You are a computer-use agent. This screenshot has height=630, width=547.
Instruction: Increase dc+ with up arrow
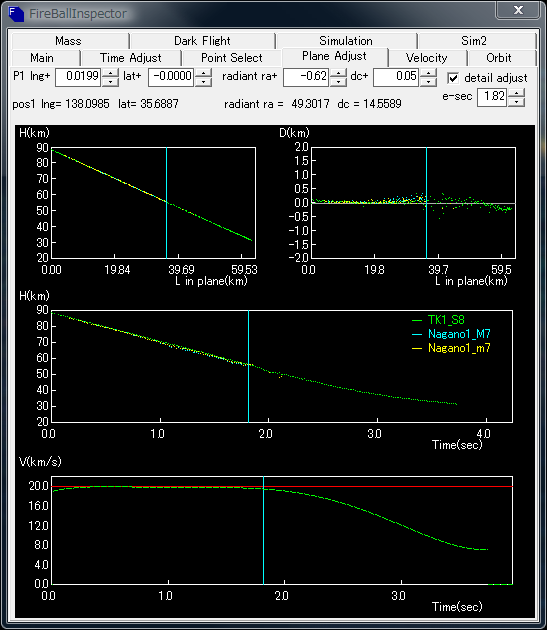tap(428, 73)
